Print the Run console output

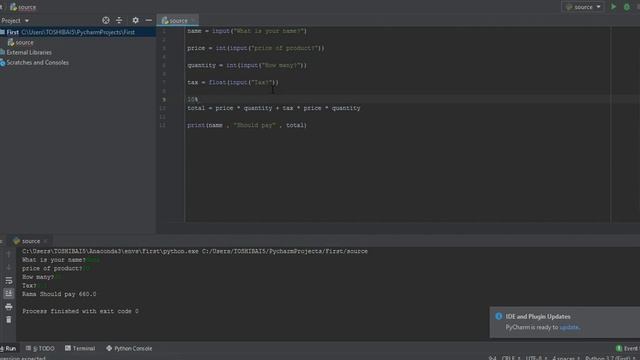pos(9,307)
